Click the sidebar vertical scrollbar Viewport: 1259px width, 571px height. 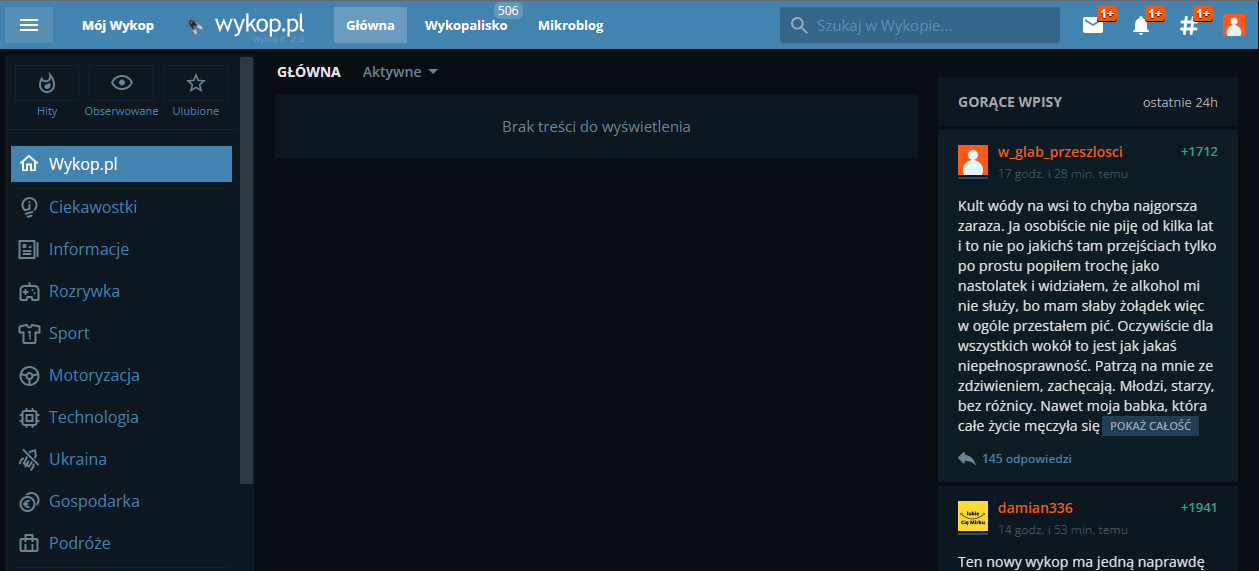[247, 270]
